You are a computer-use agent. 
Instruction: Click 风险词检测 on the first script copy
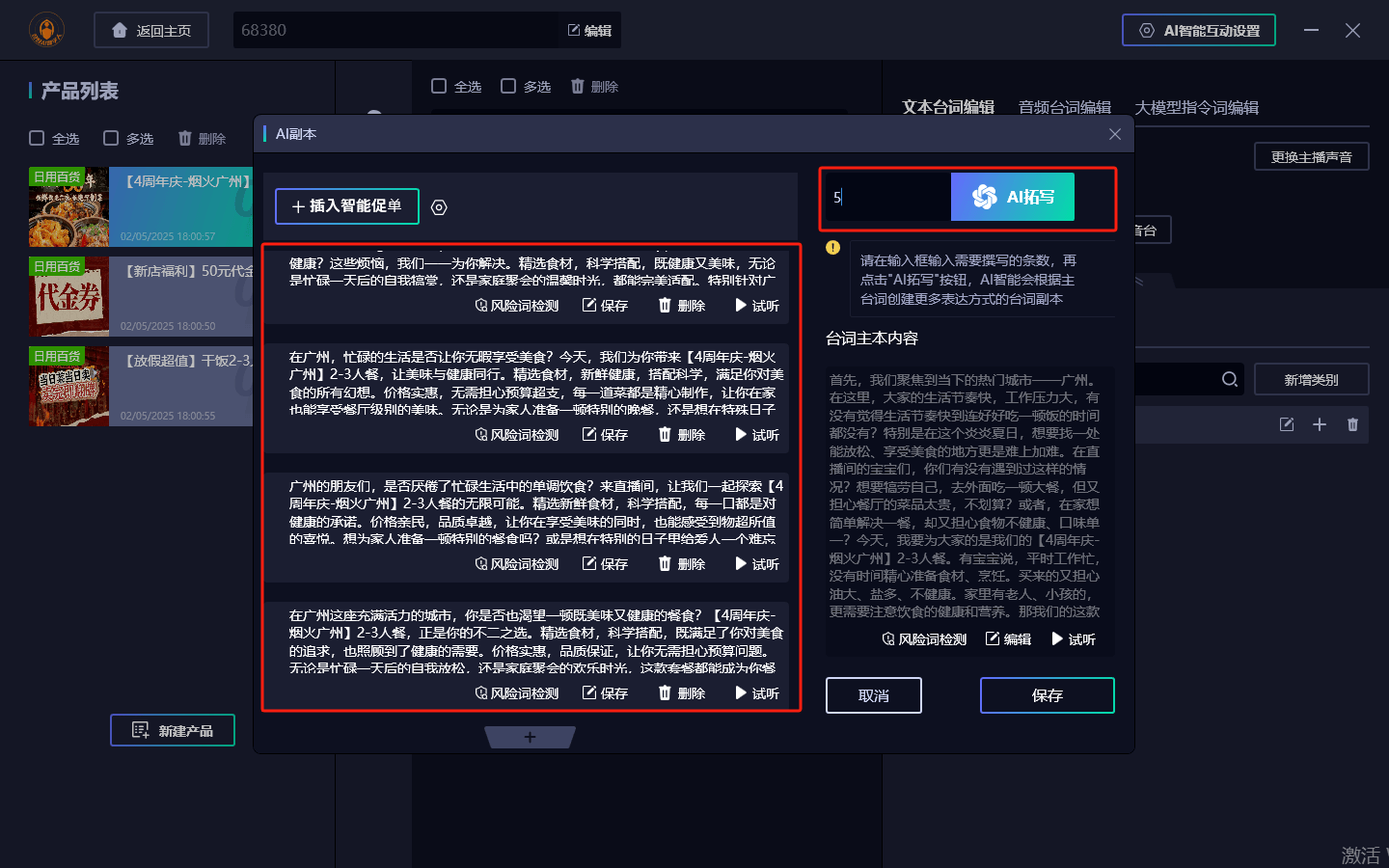click(517, 306)
